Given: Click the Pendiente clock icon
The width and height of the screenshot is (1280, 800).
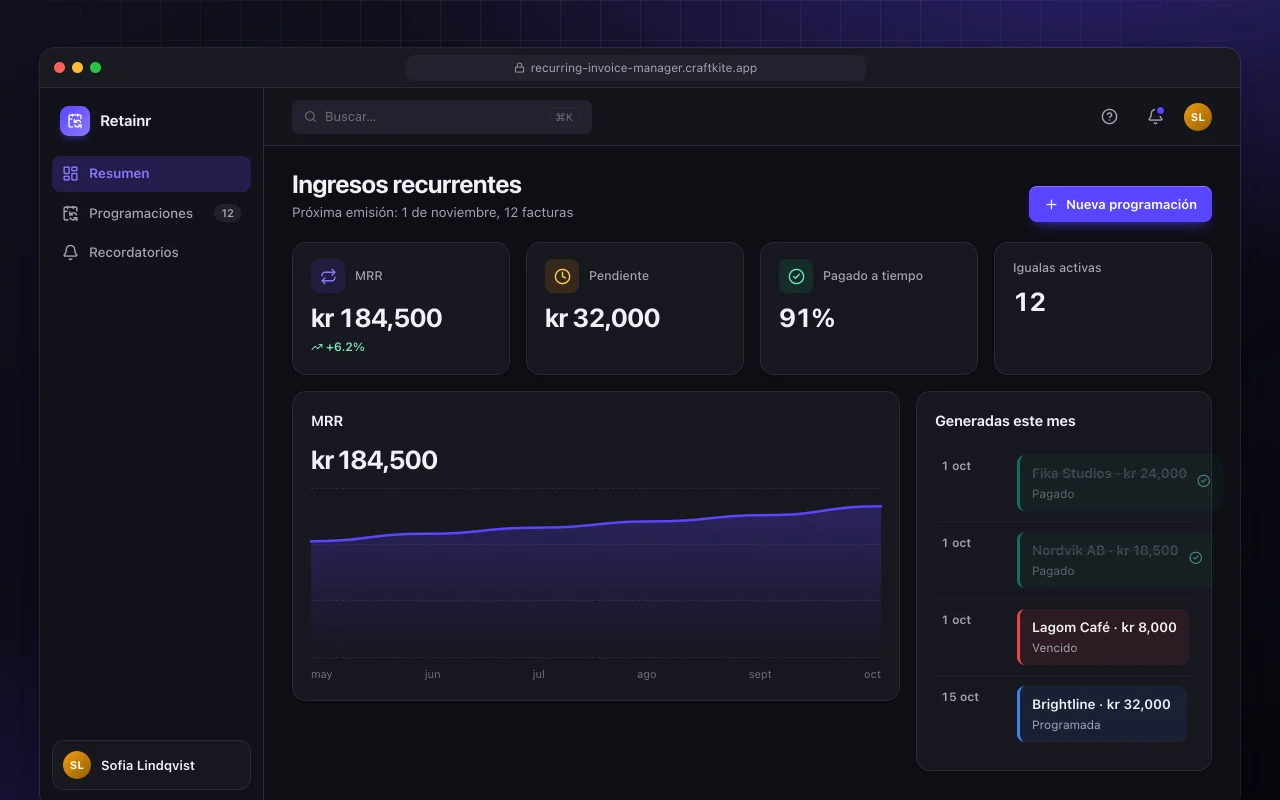Looking at the screenshot, I should point(562,276).
